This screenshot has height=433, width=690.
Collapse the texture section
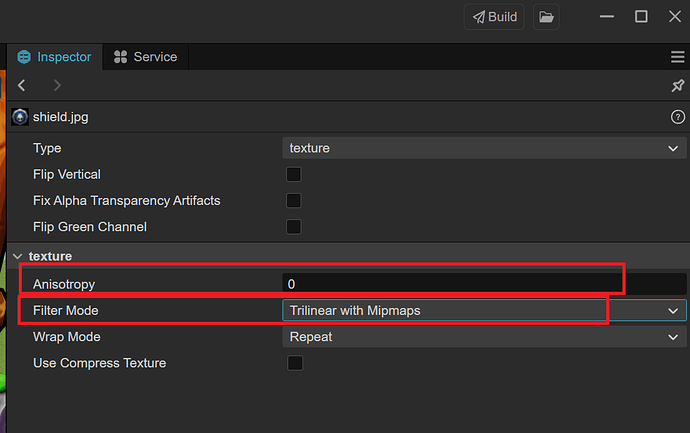tap(18, 256)
